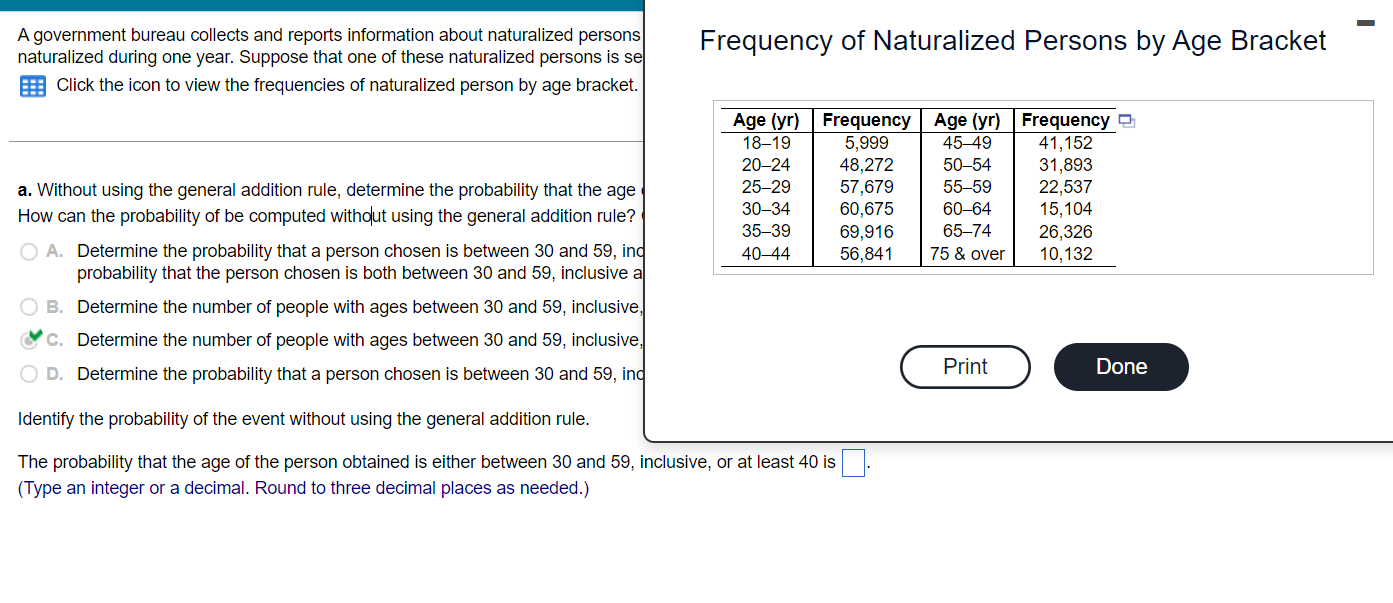The height and width of the screenshot is (603, 1393).
Task: Focus the probability answer input box
Action: (853, 463)
